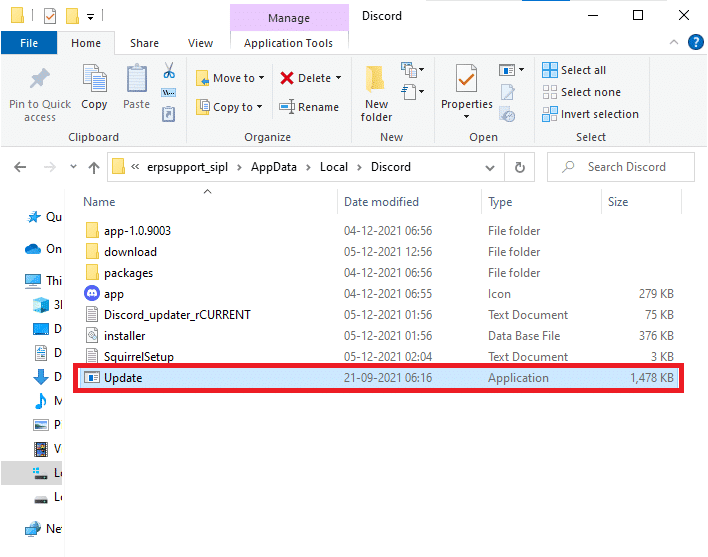Open the Move to dropdown
708x557 pixels.
tap(230, 78)
